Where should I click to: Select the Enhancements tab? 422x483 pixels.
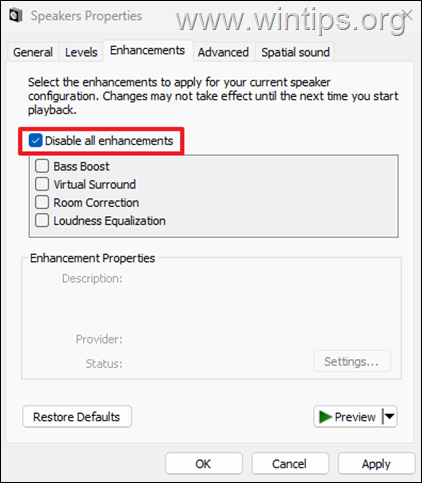[x=148, y=50]
